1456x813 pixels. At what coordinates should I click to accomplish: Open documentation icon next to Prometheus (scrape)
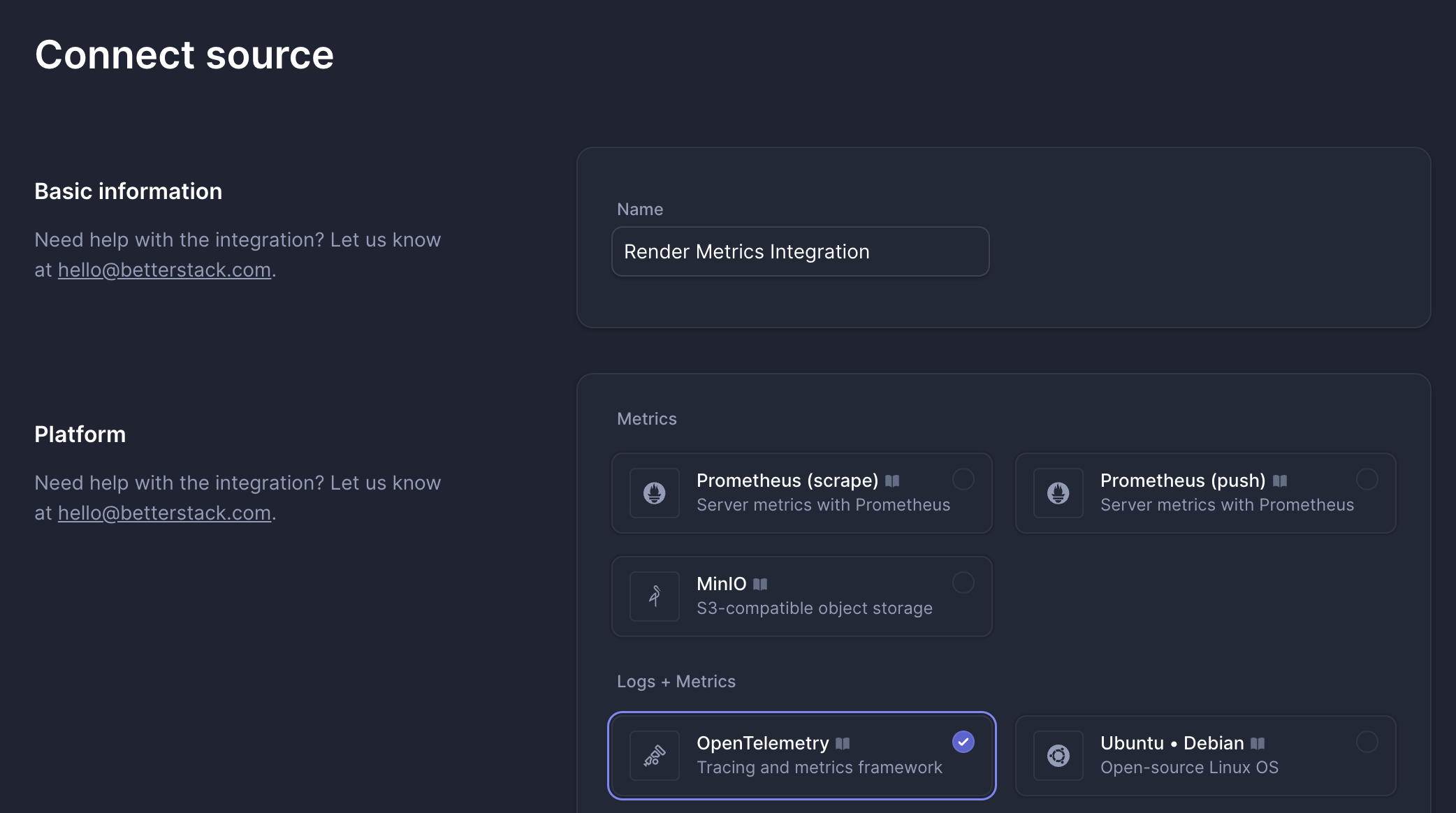tap(892, 480)
